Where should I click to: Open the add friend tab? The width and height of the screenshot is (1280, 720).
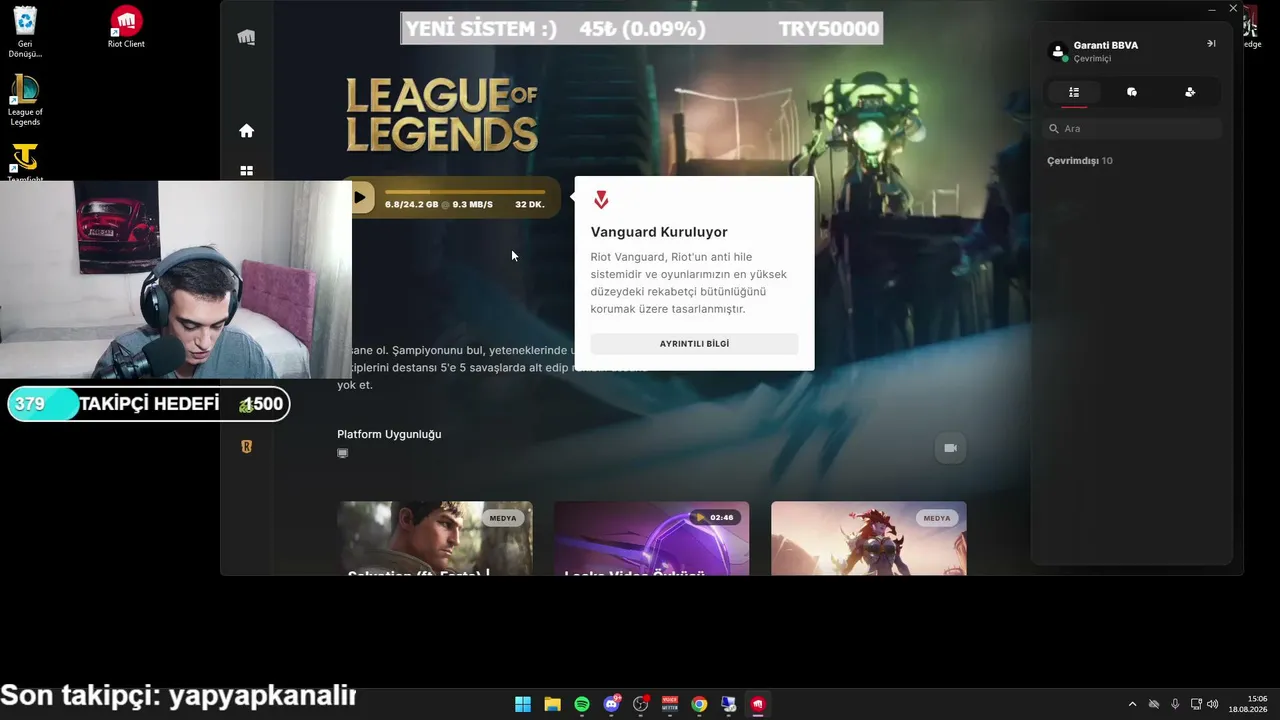1190,92
